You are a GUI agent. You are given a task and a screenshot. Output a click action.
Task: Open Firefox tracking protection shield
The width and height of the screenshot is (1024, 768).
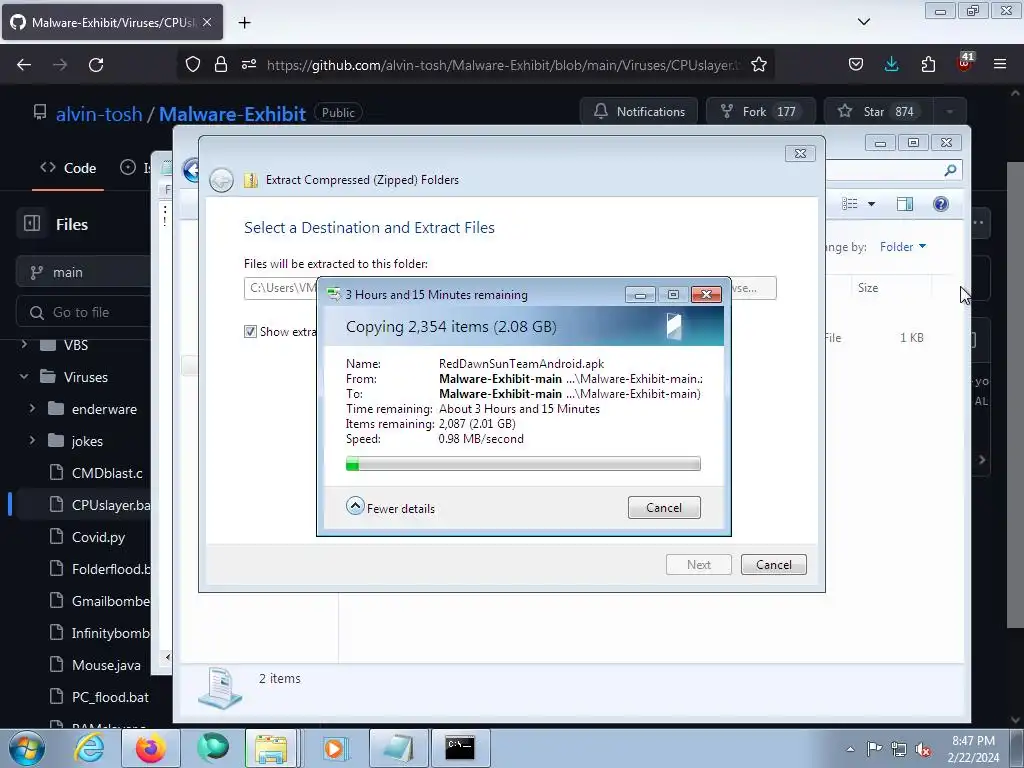point(193,65)
